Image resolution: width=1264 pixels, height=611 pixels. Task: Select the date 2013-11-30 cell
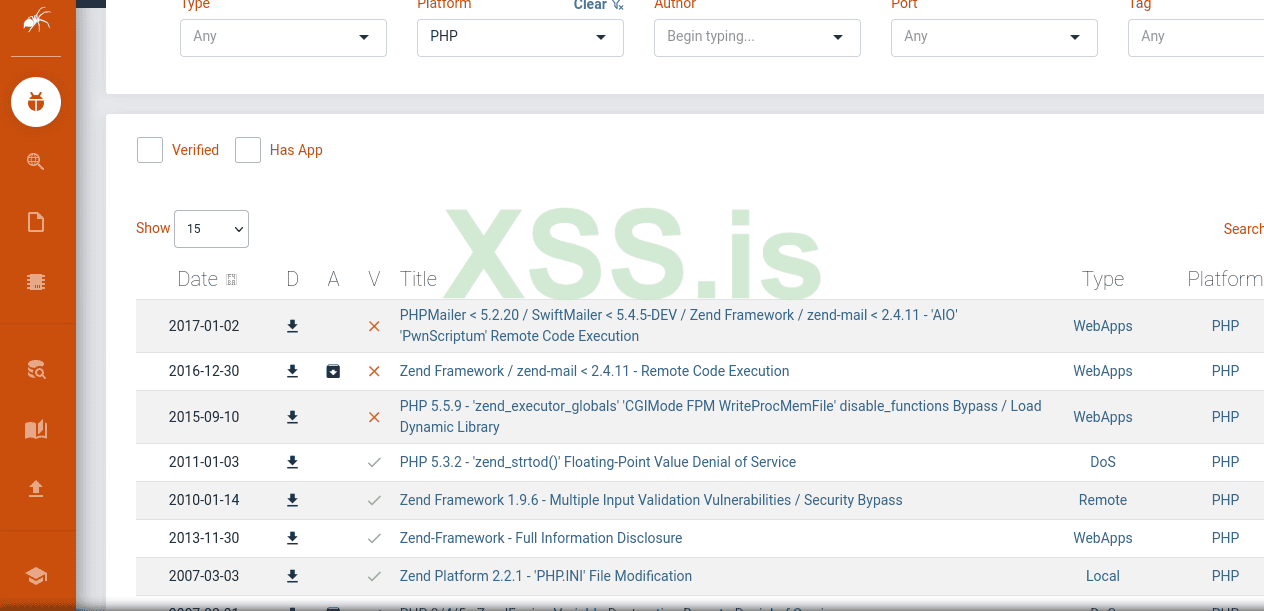click(204, 538)
